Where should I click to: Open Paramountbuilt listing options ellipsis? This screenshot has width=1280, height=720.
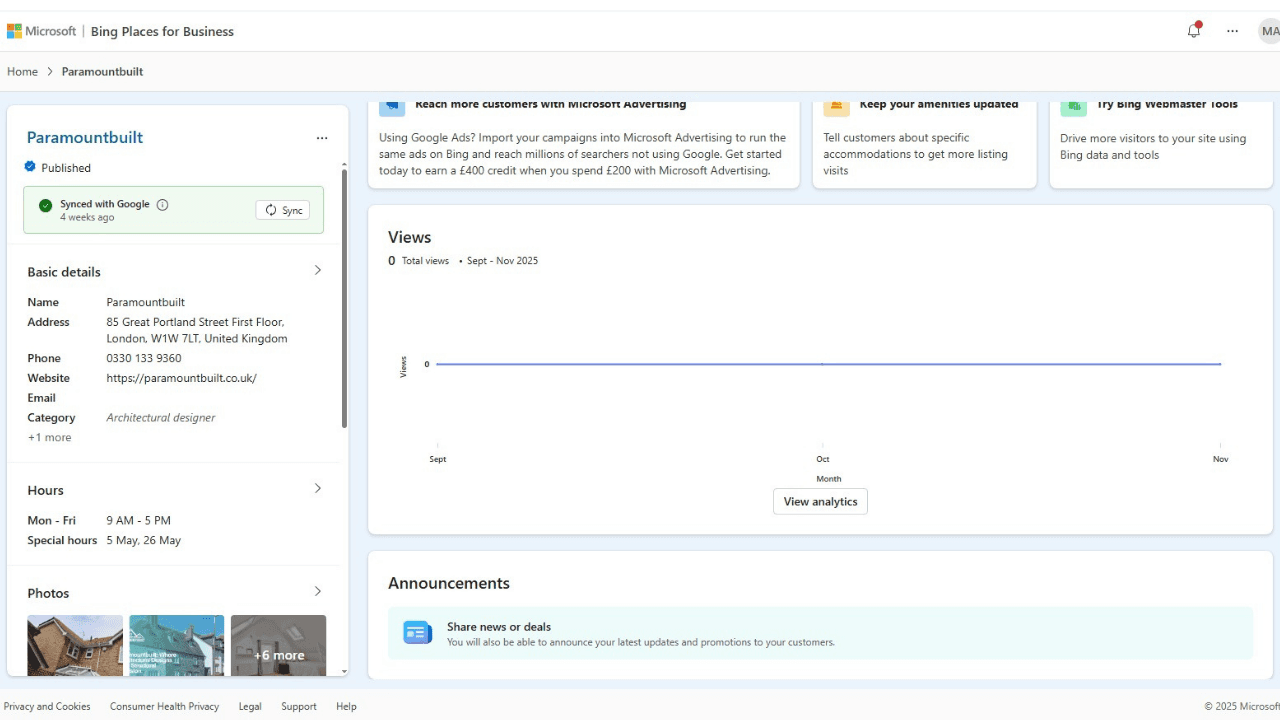click(321, 138)
